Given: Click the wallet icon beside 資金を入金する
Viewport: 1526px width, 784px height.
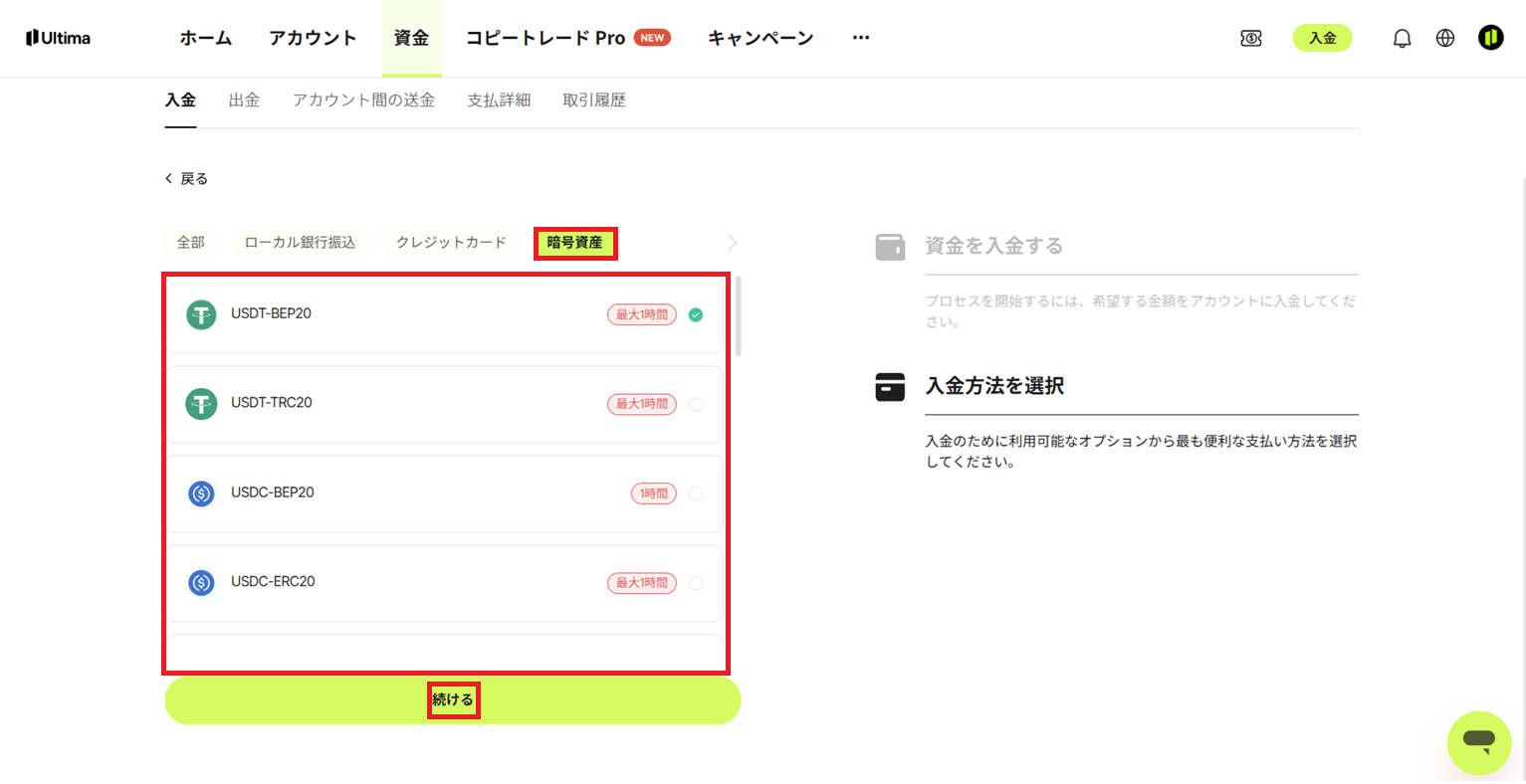Looking at the screenshot, I should (x=890, y=247).
